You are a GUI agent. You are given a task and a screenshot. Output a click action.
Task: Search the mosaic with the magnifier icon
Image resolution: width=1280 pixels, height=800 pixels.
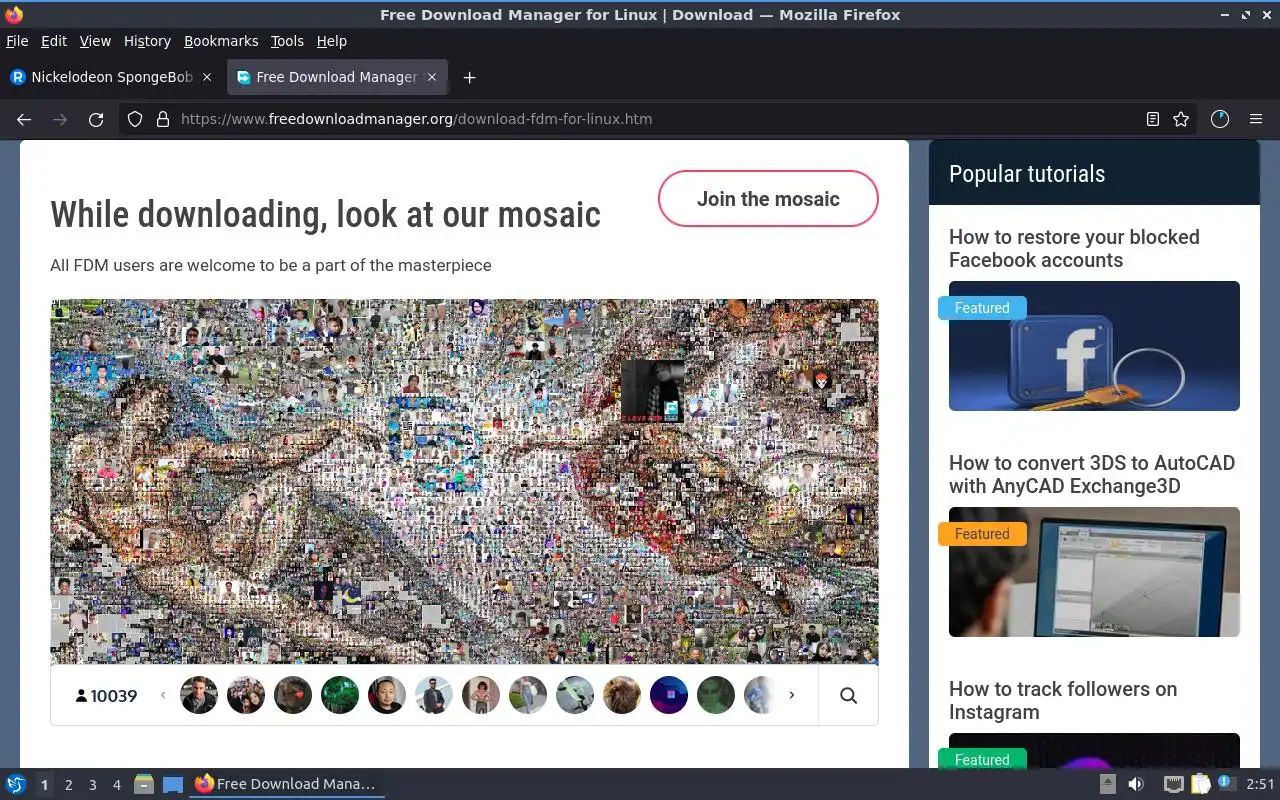pos(848,696)
